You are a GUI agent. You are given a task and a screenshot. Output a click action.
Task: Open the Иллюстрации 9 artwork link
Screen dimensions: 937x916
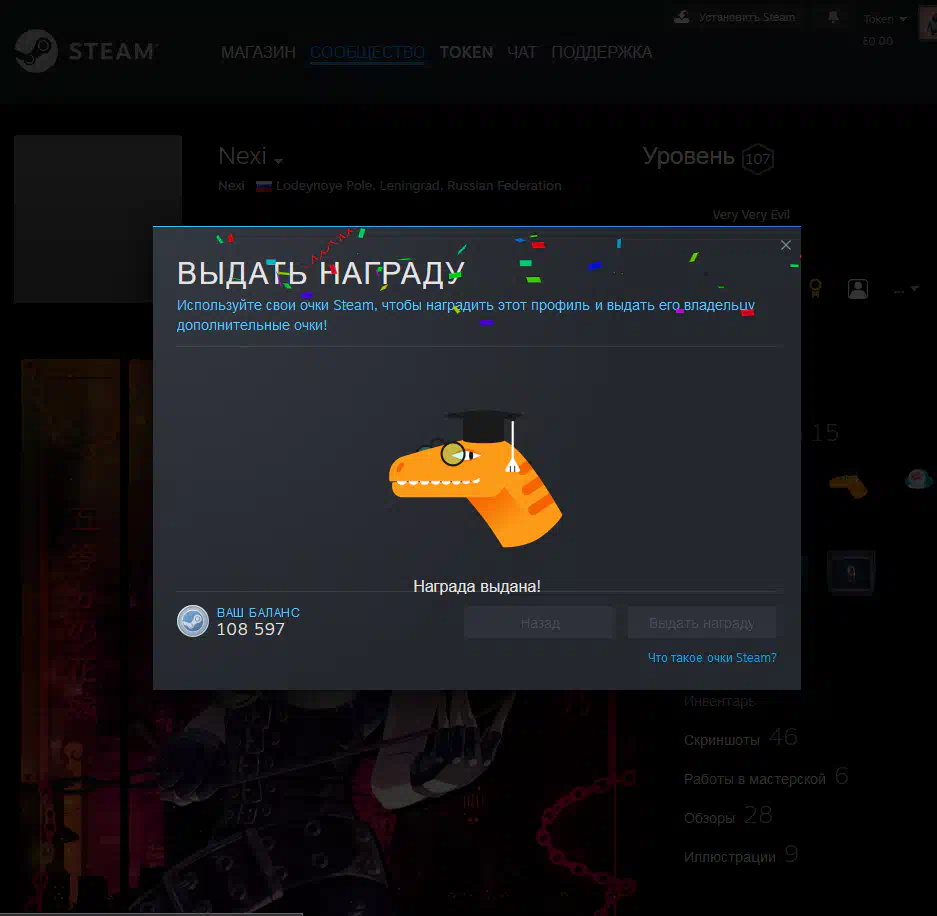pos(741,855)
